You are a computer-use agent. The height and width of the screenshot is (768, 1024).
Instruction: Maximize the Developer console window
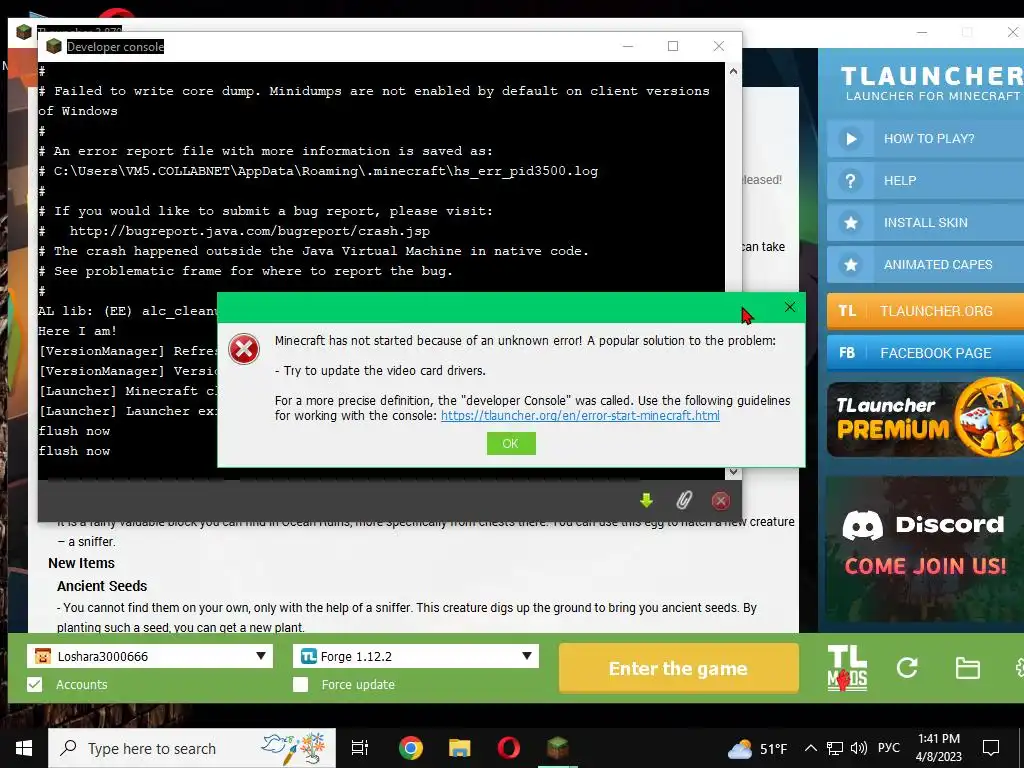(x=673, y=46)
